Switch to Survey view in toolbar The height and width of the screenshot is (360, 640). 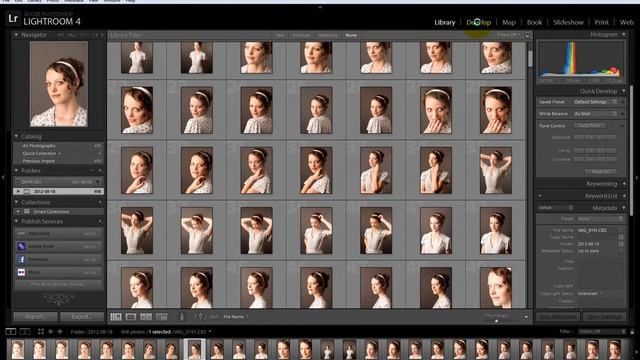coord(162,317)
